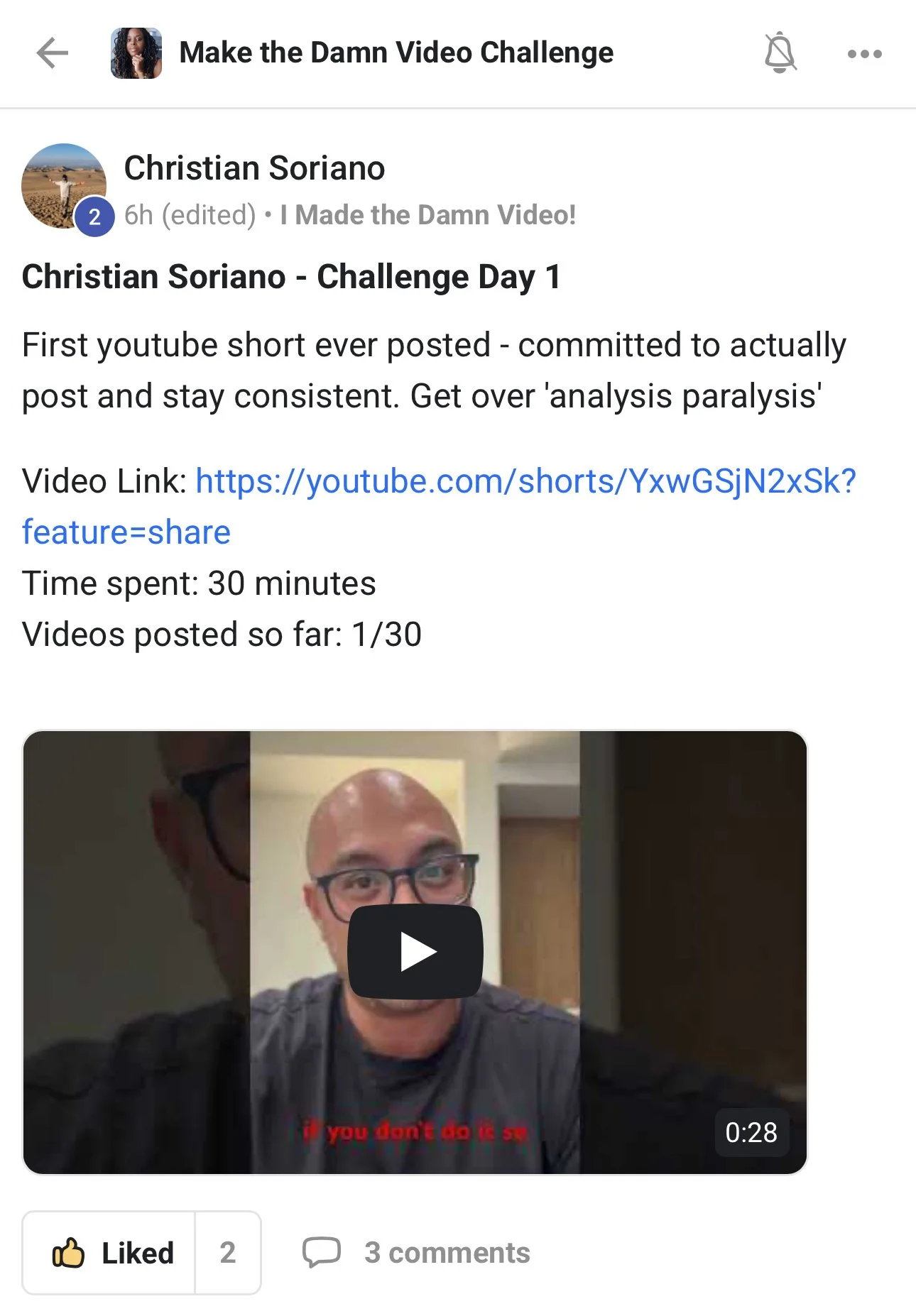Viewport: 916px width, 1316px height.
Task: Tap the Make the Damn Video Challenge title
Action: [396, 53]
